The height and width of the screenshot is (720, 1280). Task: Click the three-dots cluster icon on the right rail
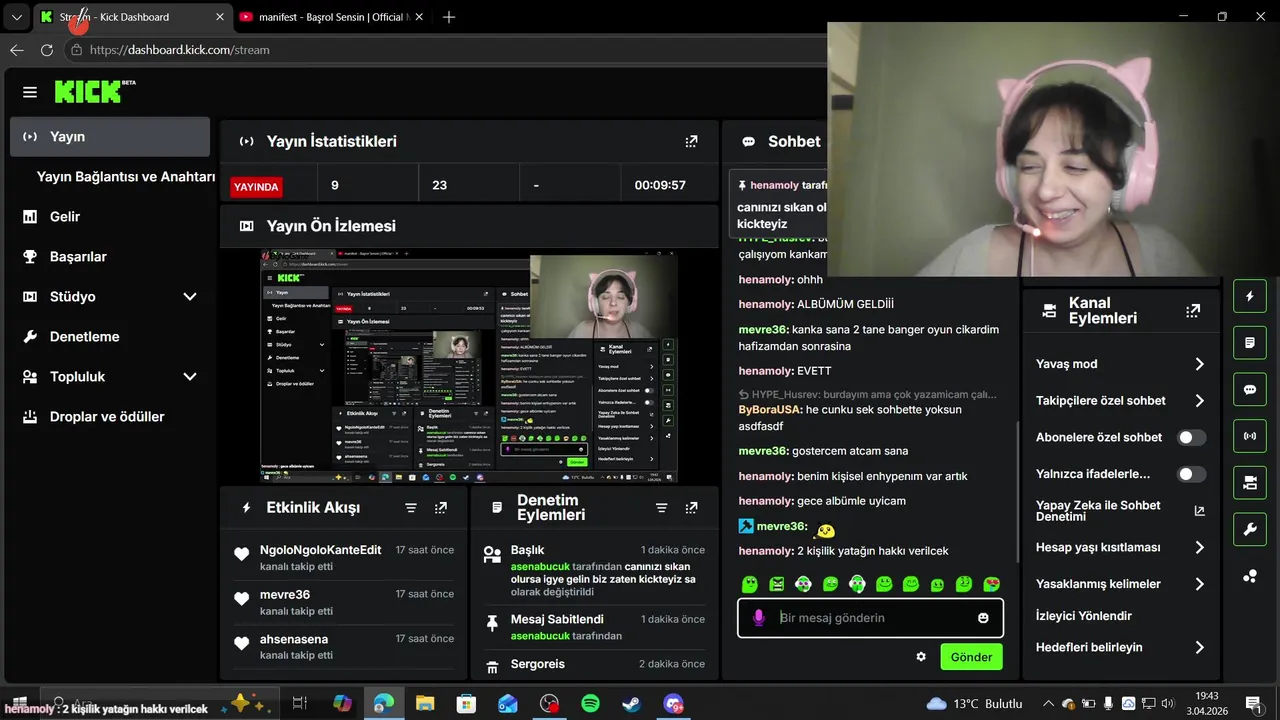(x=1250, y=576)
